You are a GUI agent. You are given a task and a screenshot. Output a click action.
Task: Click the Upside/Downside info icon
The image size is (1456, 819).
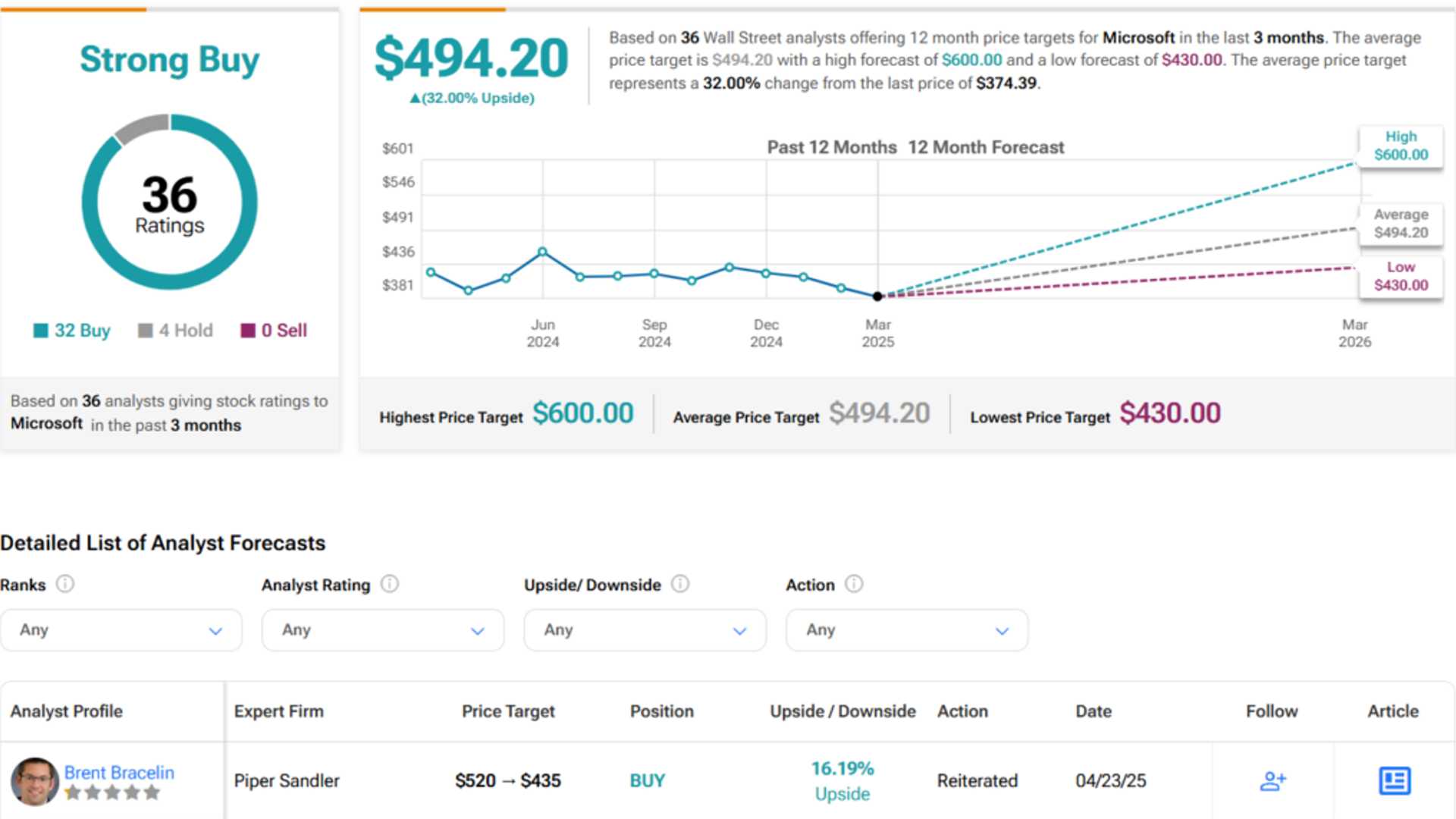click(682, 584)
